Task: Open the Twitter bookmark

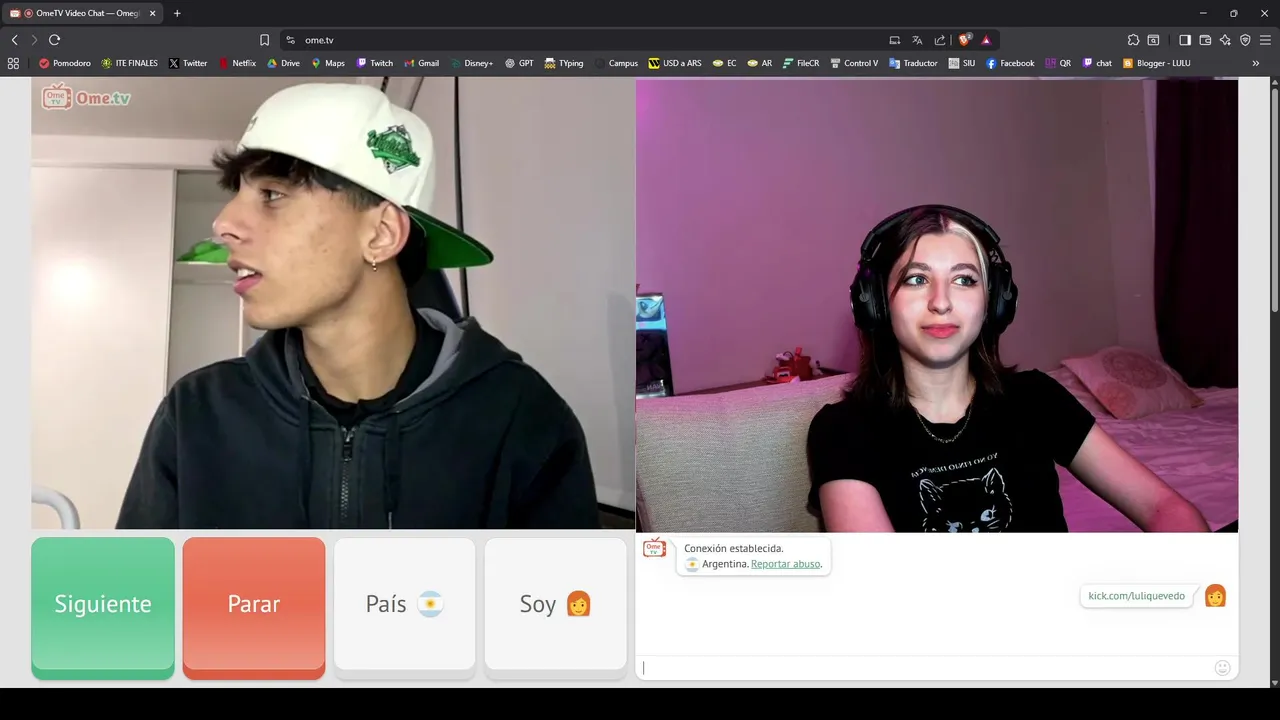Action: click(x=188, y=63)
